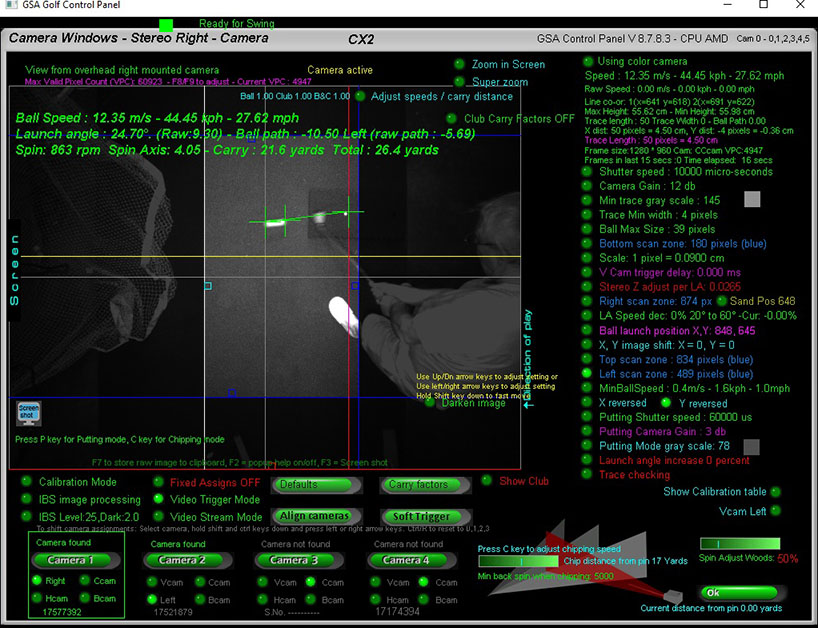
Task: Select X, Y image shift setting
Action: (x=587, y=345)
